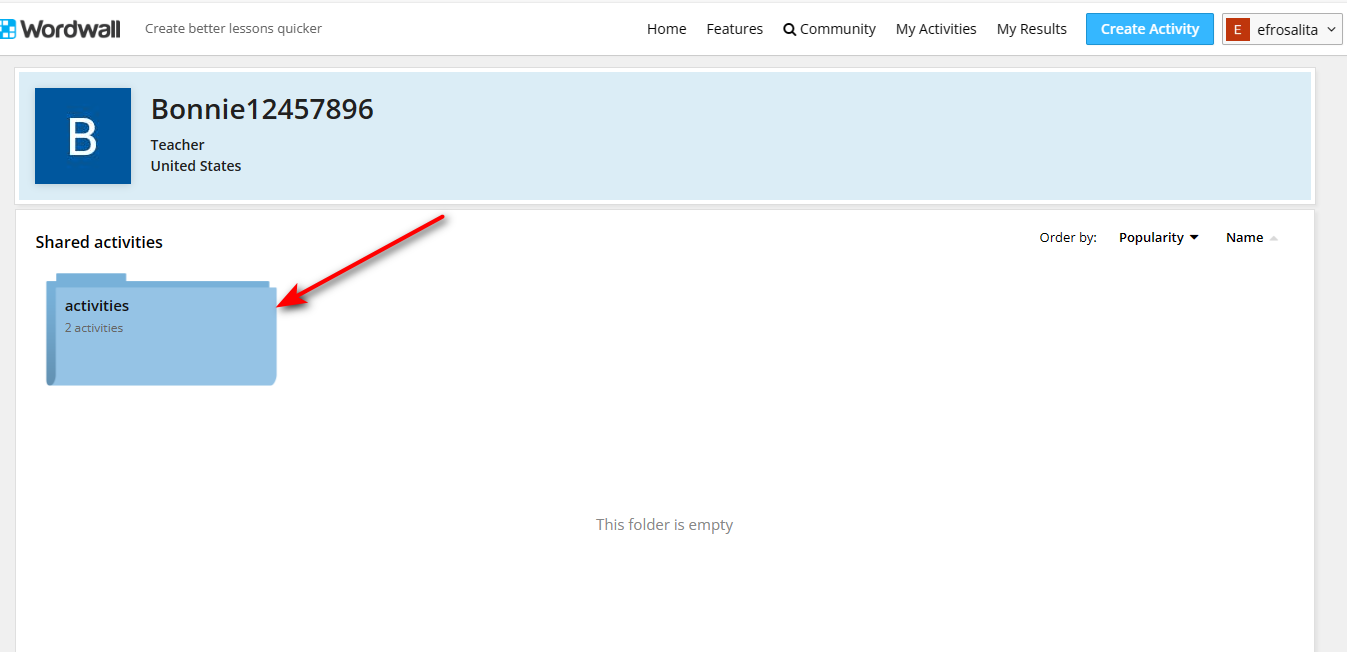Click the down arrow beside Popularity
Image resolution: width=1347 pixels, height=652 pixels.
(1194, 238)
